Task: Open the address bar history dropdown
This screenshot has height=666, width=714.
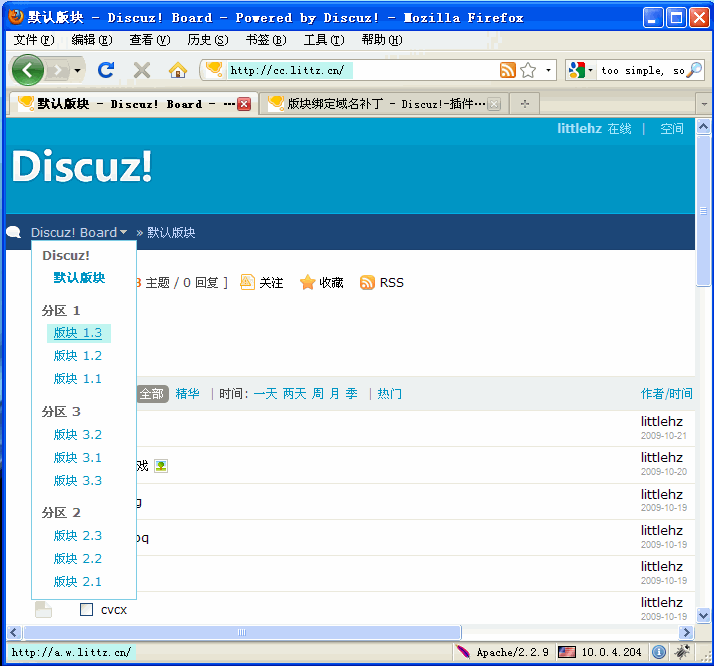Action: tap(548, 70)
